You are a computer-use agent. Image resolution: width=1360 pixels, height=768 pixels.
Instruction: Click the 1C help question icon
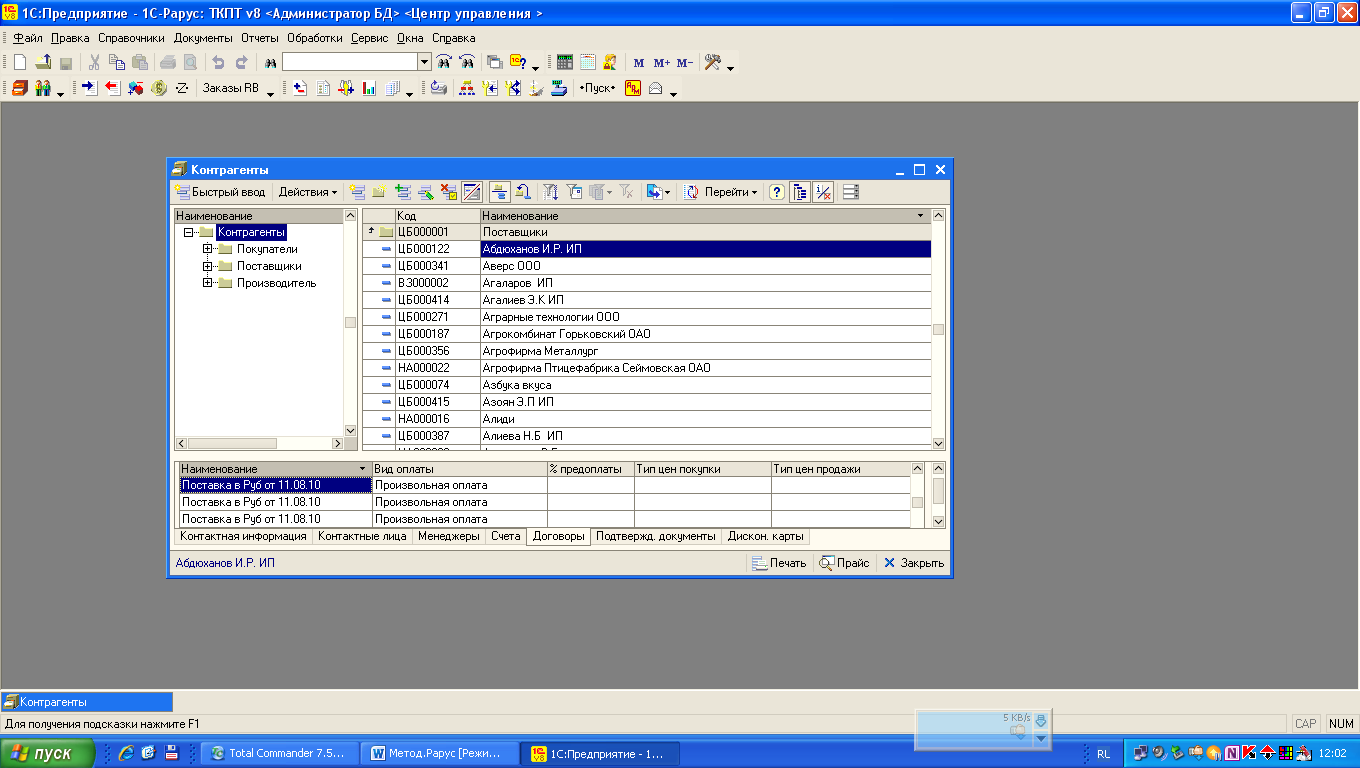coord(517,62)
